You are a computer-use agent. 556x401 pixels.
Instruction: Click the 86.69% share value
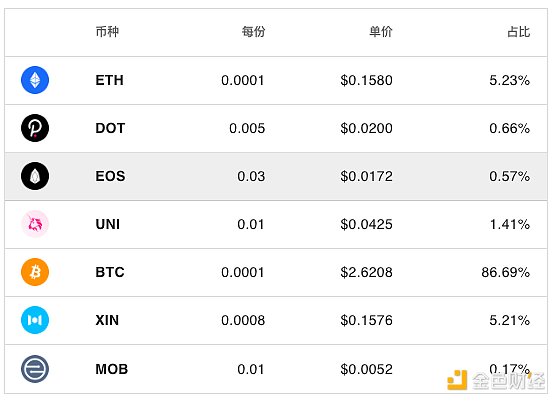click(x=506, y=272)
